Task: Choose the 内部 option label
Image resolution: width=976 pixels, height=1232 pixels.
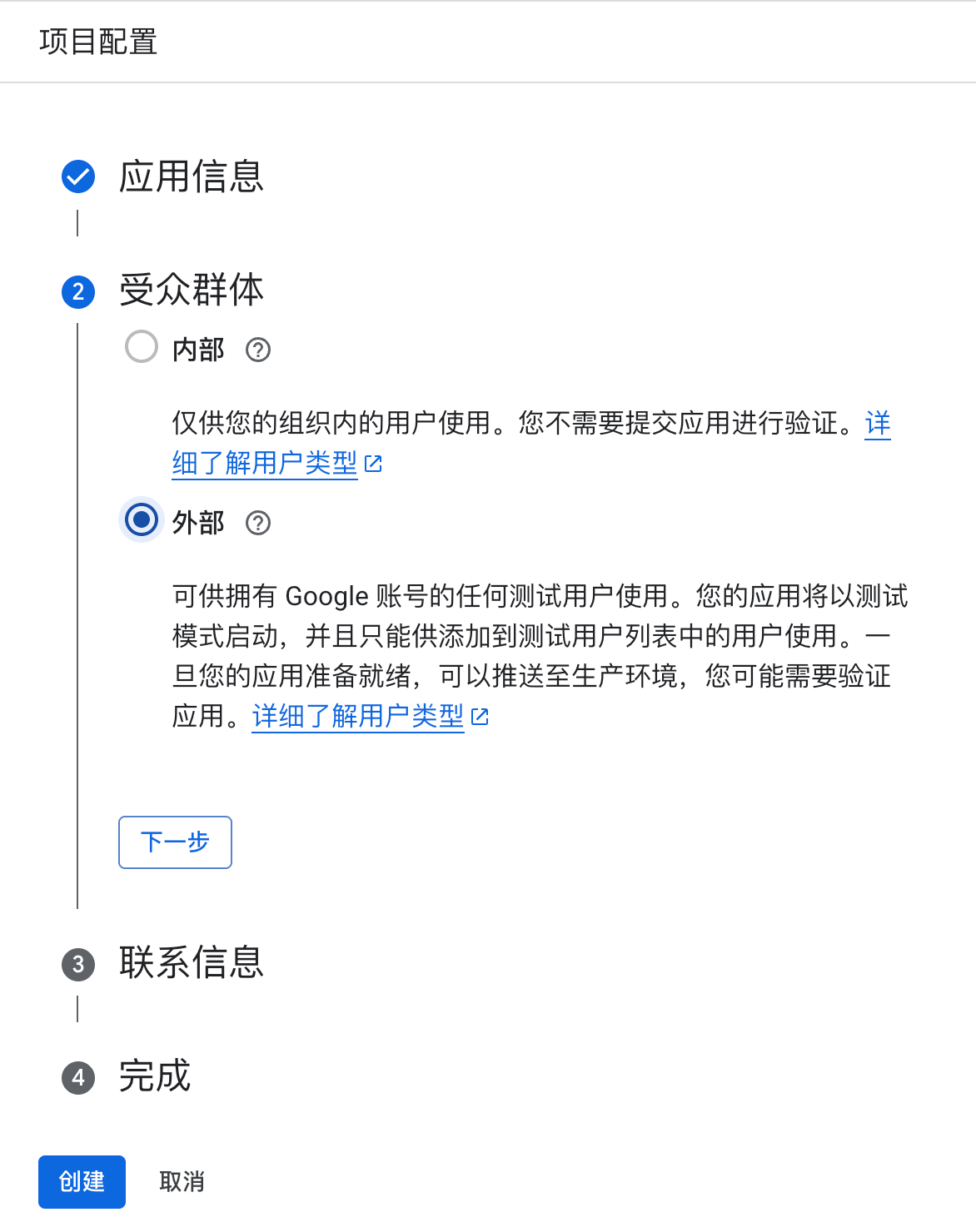Action: pyautogui.click(x=198, y=350)
